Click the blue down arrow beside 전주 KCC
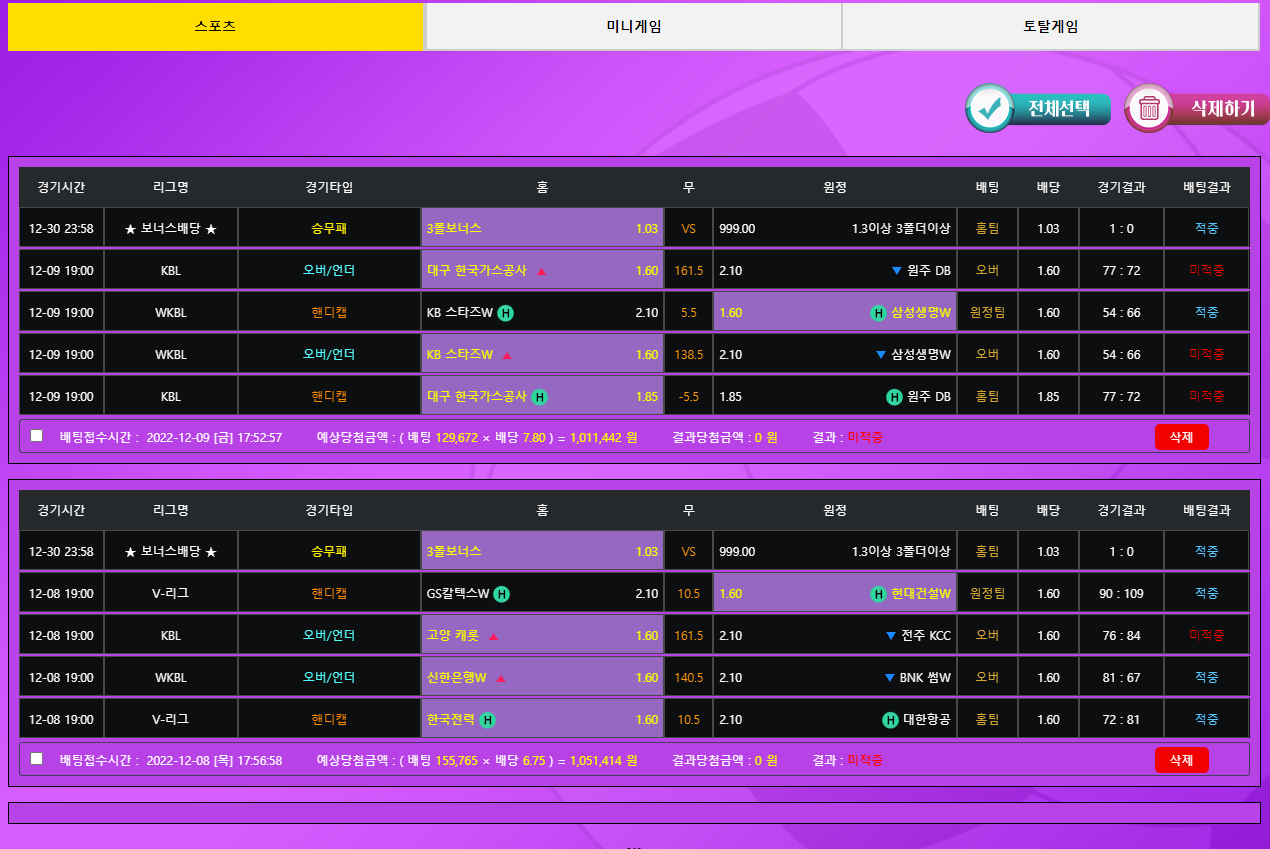The width and height of the screenshot is (1270, 849). (x=890, y=636)
